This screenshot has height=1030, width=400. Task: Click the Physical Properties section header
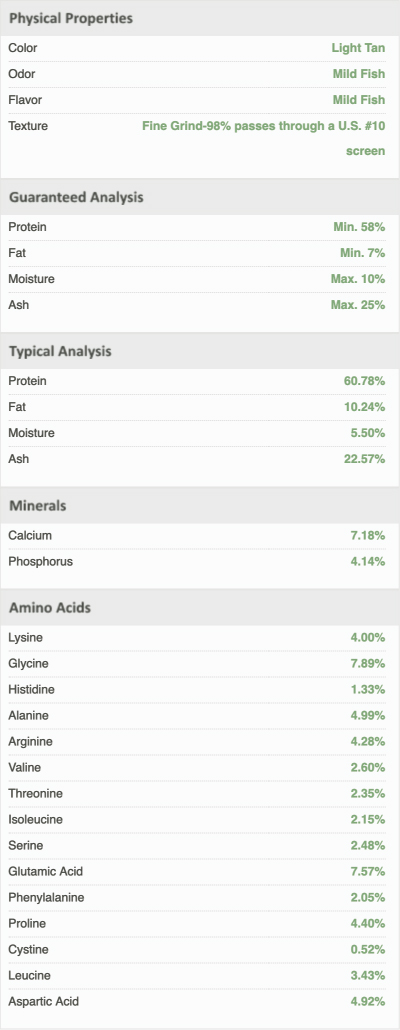point(200,18)
